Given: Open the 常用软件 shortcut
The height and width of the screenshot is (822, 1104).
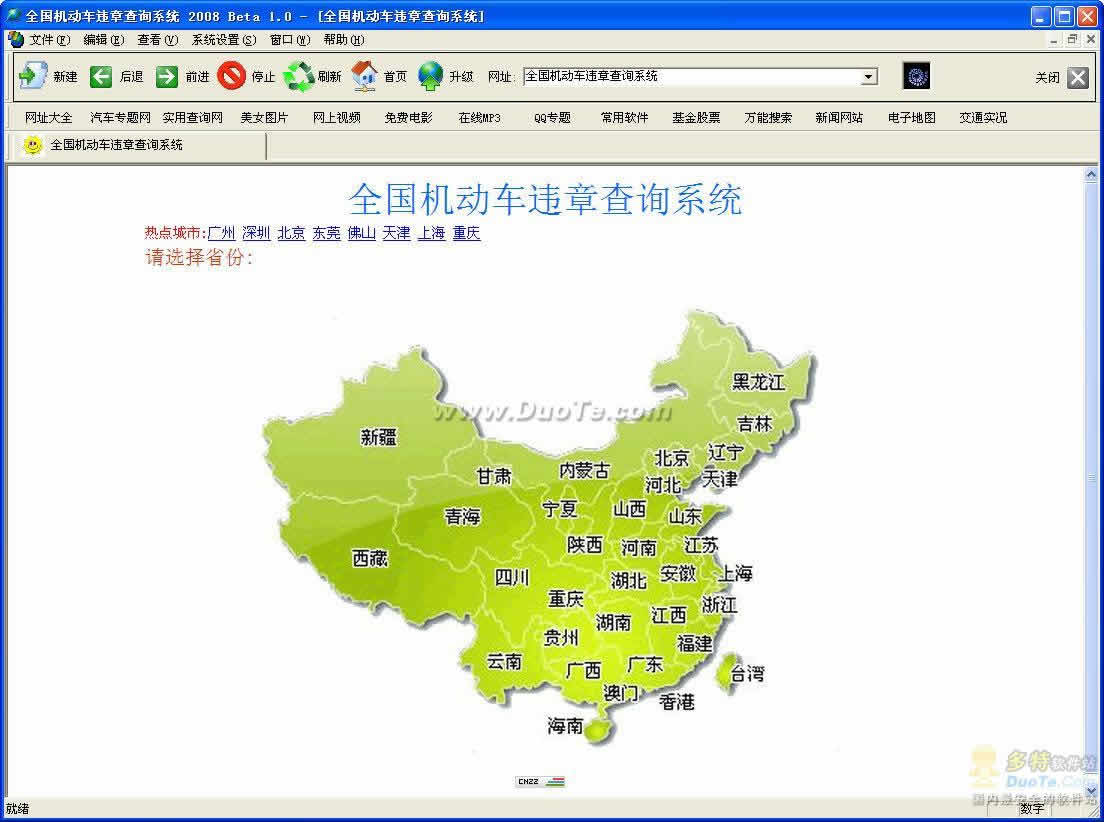Looking at the screenshot, I should click(625, 118).
